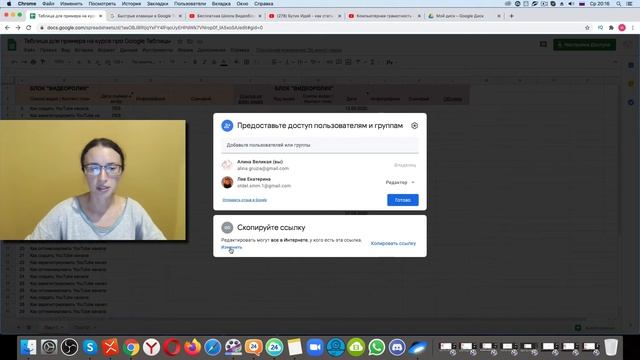This screenshot has width=640, height=360.
Task: Launch Firefox from the dock
Action: point(192,347)
